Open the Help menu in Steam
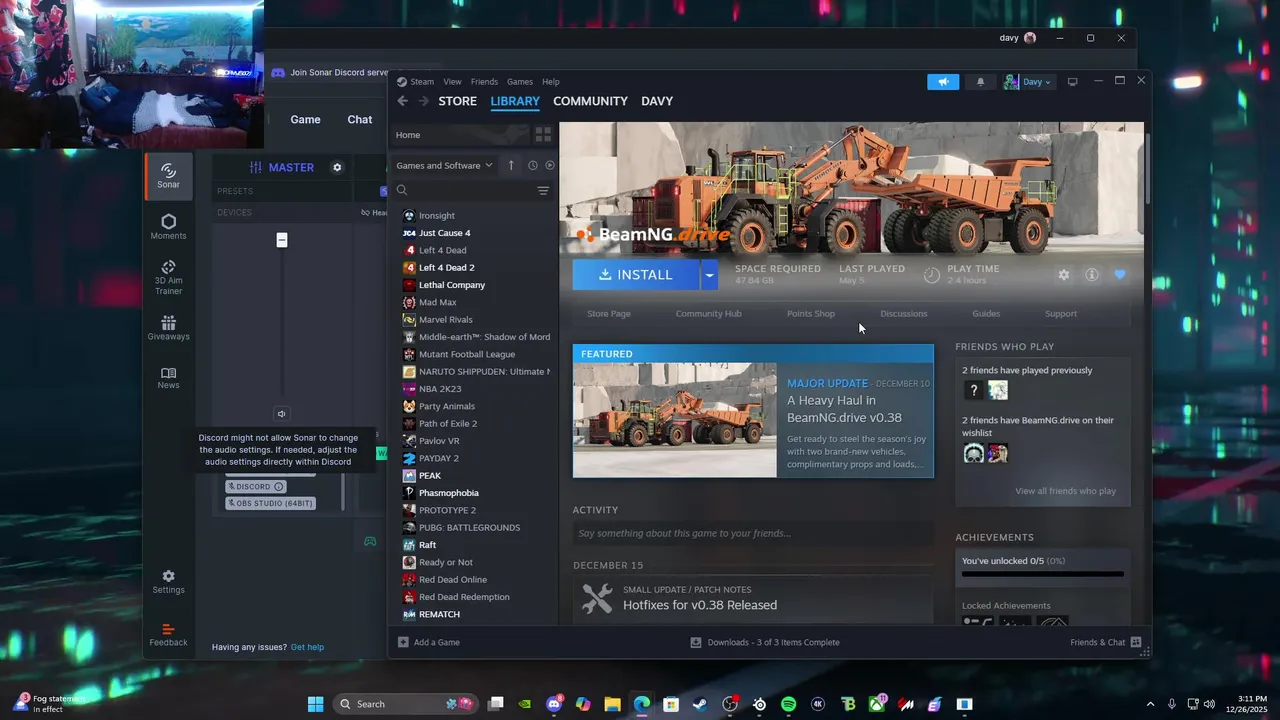The height and width of the screenshot is (720, 1280). (551, 82)
